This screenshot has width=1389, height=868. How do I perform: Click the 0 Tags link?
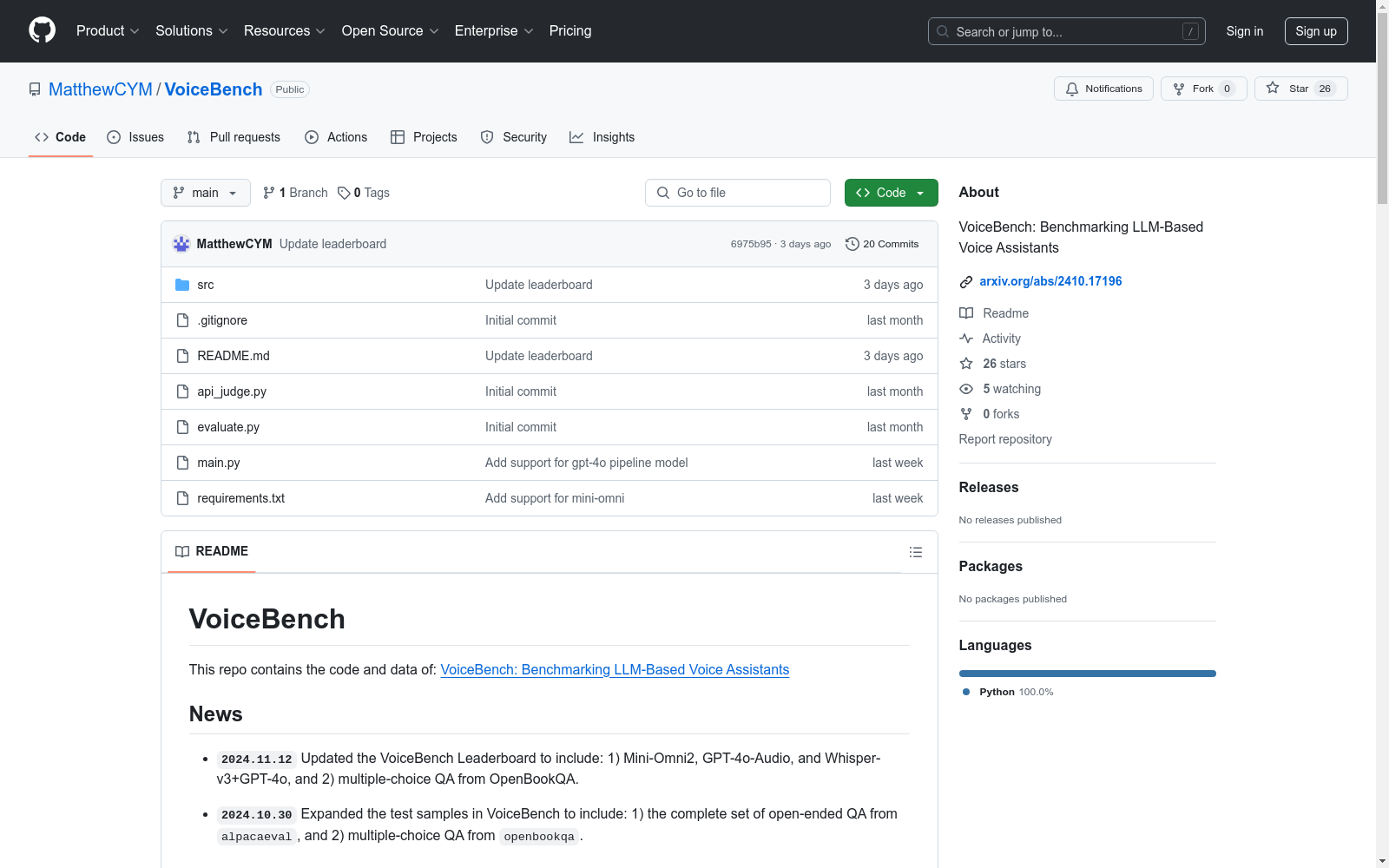[364, 193]
